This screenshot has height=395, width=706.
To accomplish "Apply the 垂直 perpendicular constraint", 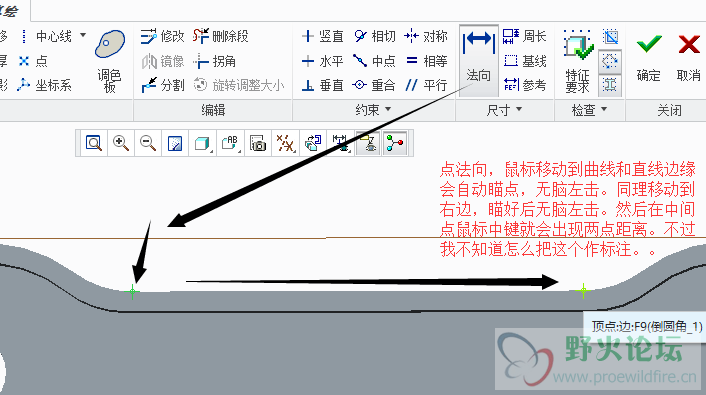I will point(322,85).
